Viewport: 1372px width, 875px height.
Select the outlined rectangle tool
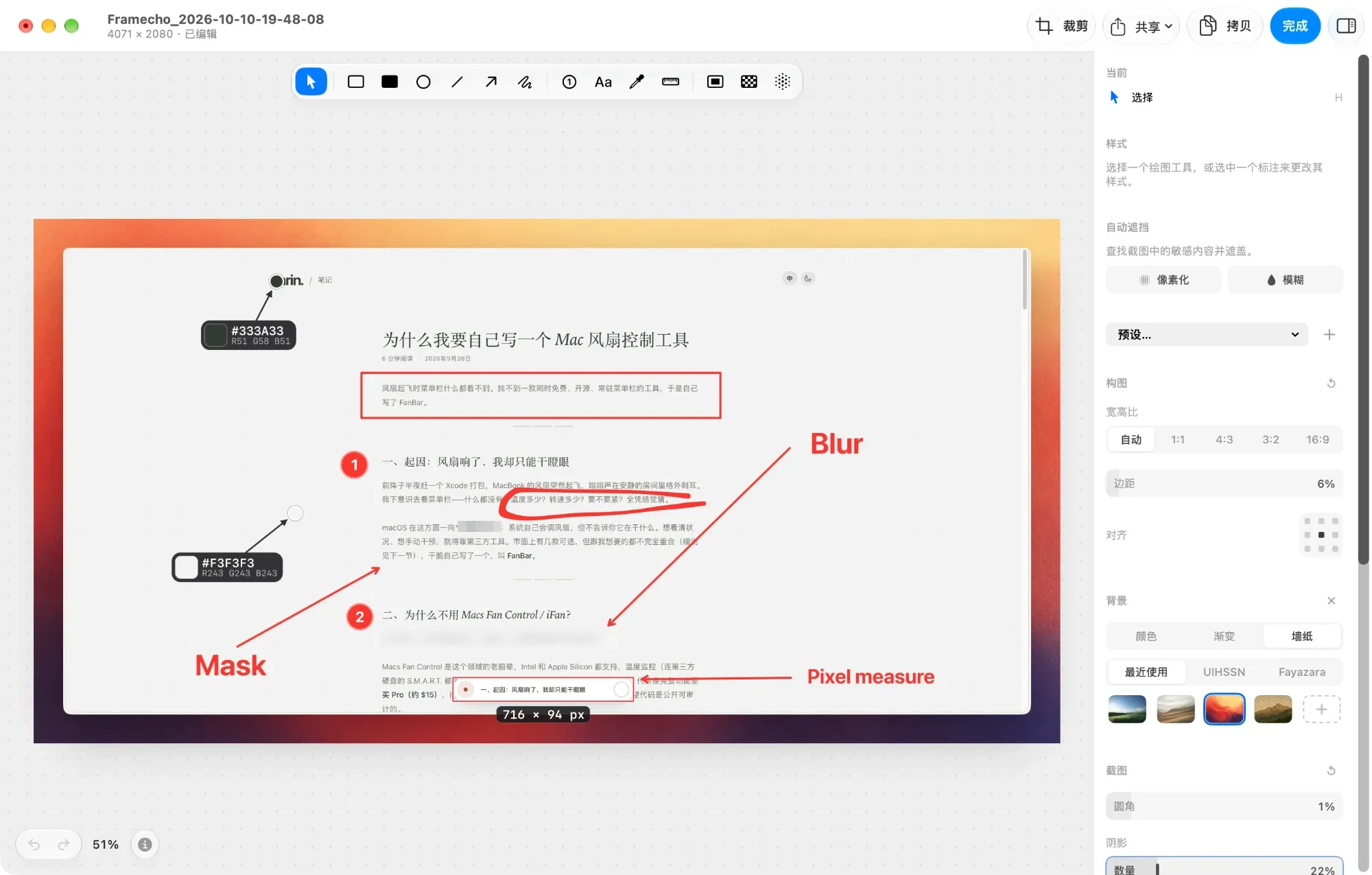click(x=356, y=82)
